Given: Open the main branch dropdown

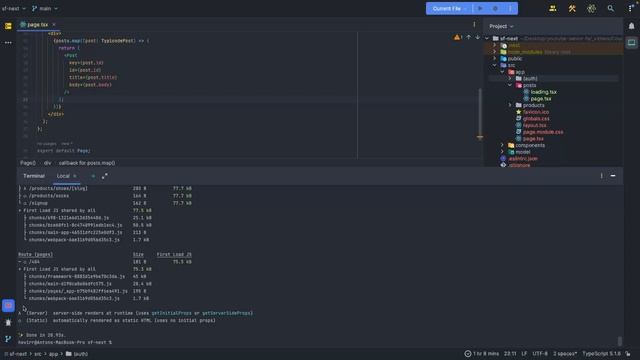Looking at the screenshot, I should coord(45,9).
